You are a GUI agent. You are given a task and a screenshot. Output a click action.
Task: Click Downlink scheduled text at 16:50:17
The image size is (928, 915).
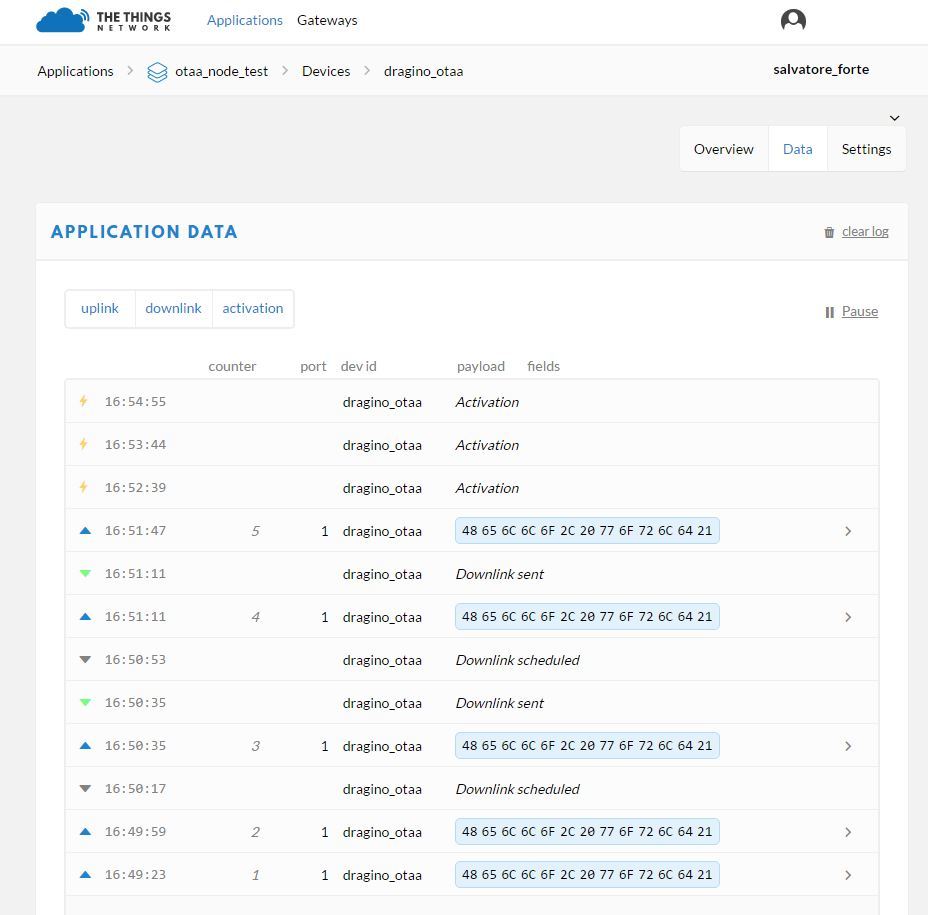517,789
